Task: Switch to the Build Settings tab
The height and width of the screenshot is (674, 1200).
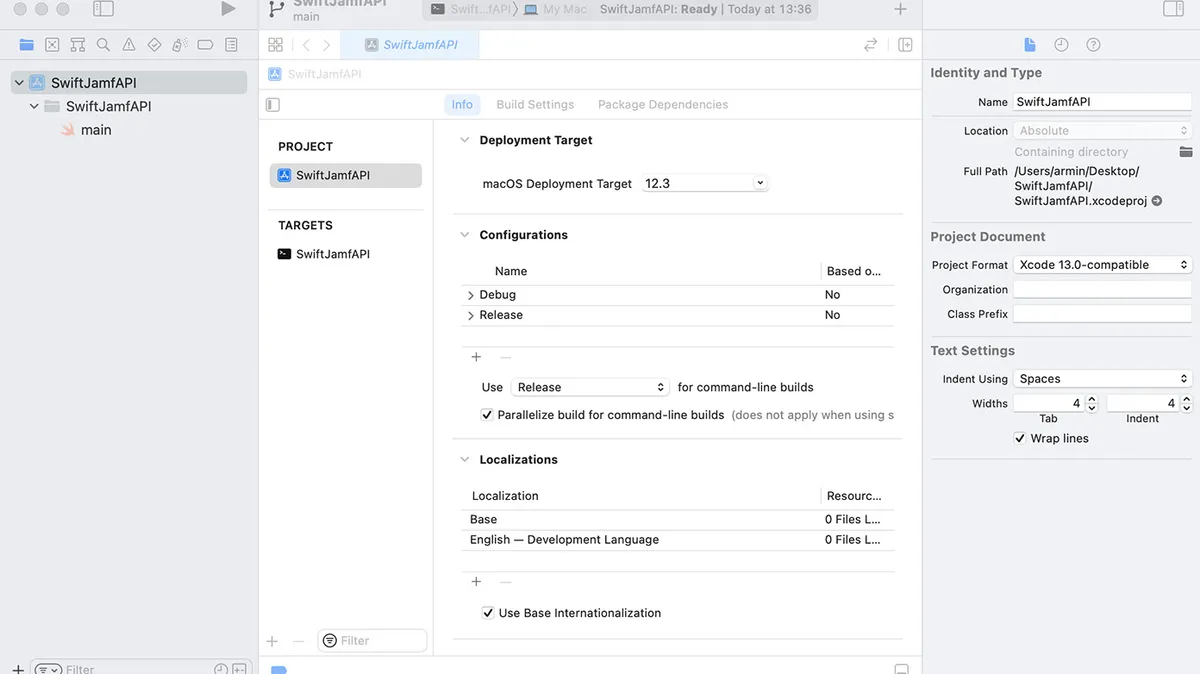Action: click(537, 104)
